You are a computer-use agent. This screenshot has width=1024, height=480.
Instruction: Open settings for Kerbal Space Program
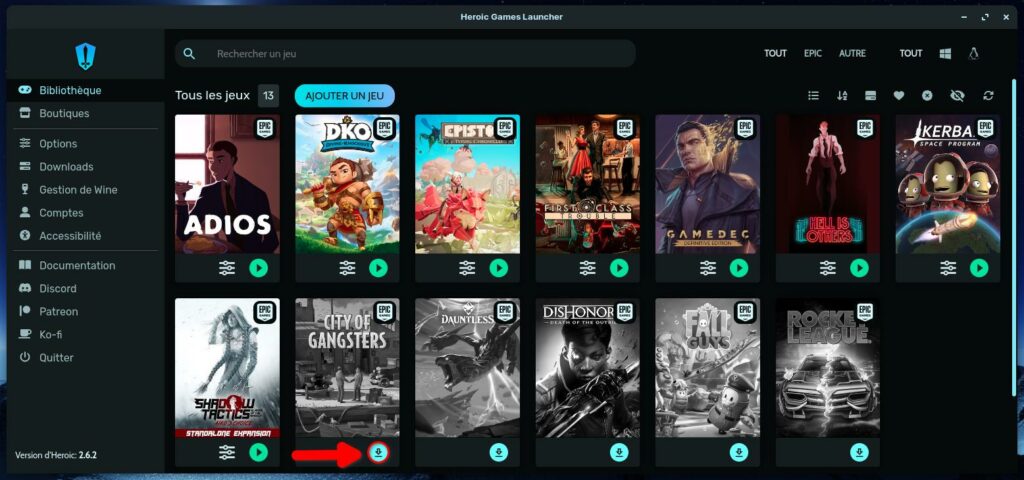948,268
